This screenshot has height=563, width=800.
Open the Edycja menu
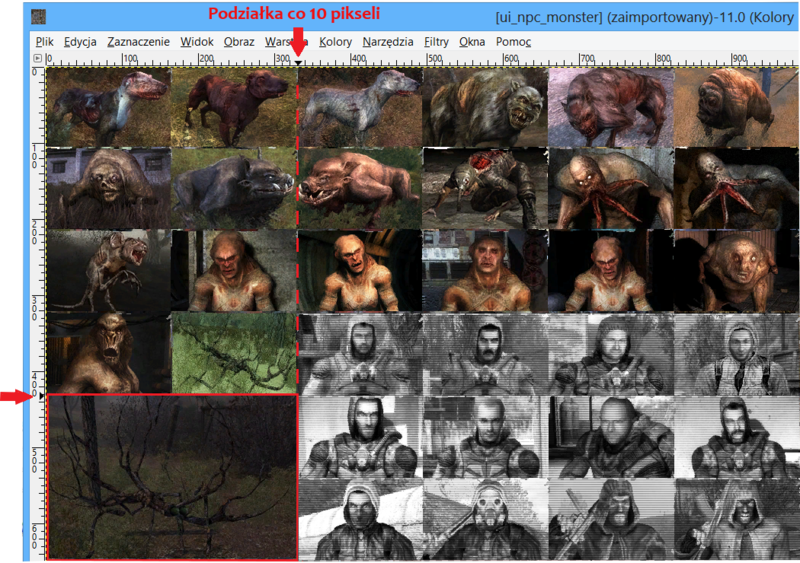[80, 42]
